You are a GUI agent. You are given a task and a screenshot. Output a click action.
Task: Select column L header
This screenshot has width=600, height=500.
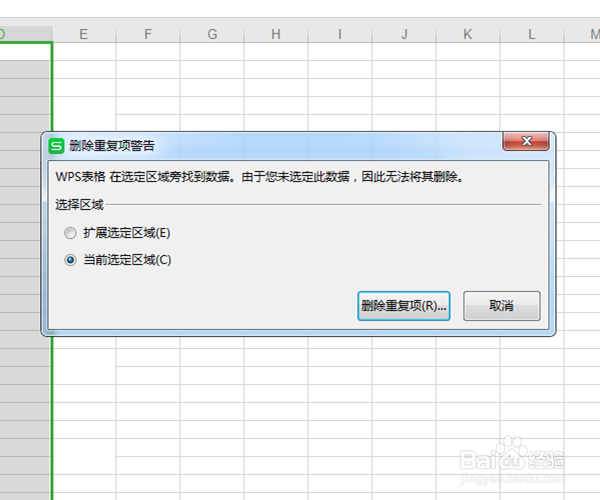coord(532,34)
